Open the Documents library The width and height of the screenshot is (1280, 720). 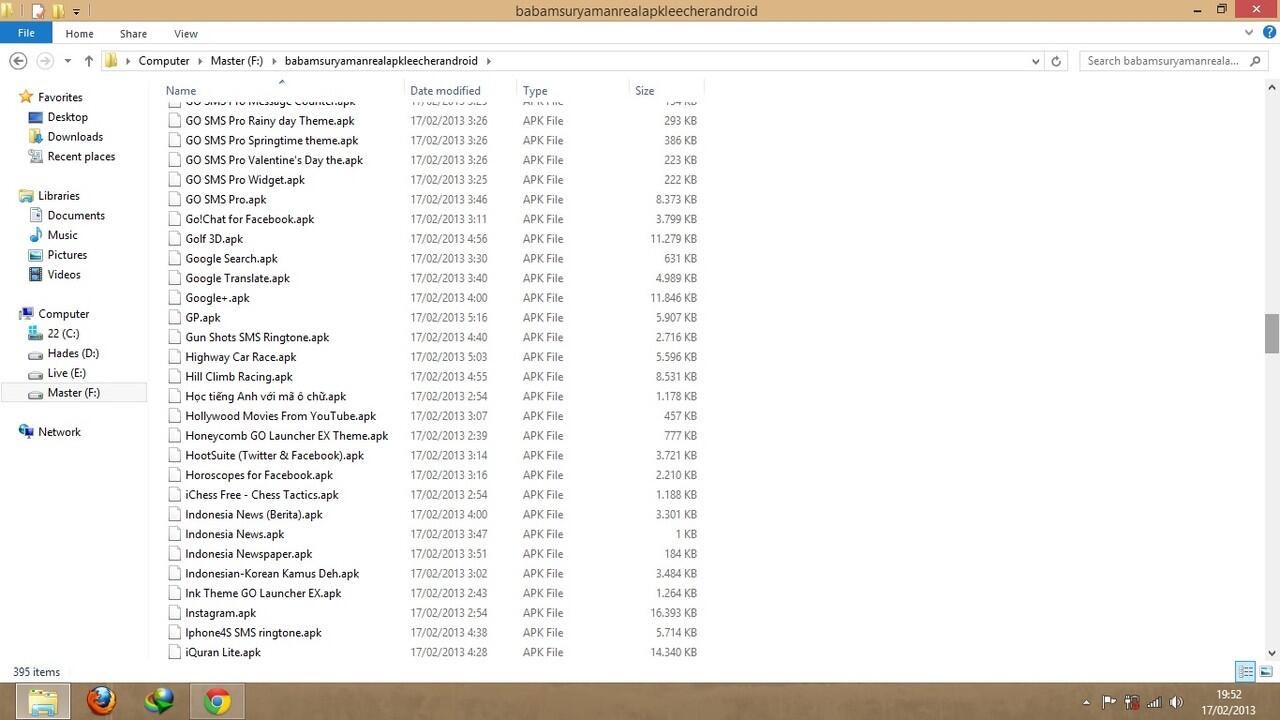point(76,215)
